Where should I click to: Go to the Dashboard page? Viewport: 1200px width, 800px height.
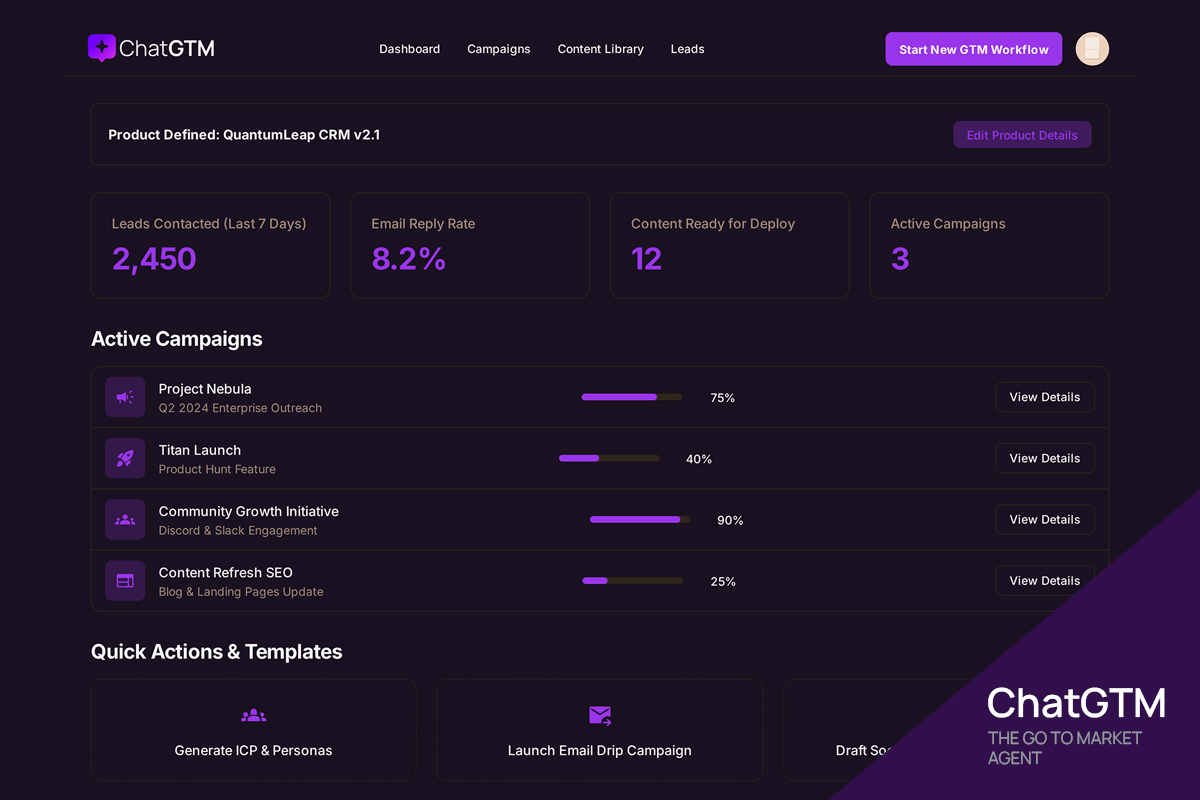[409, 48]
